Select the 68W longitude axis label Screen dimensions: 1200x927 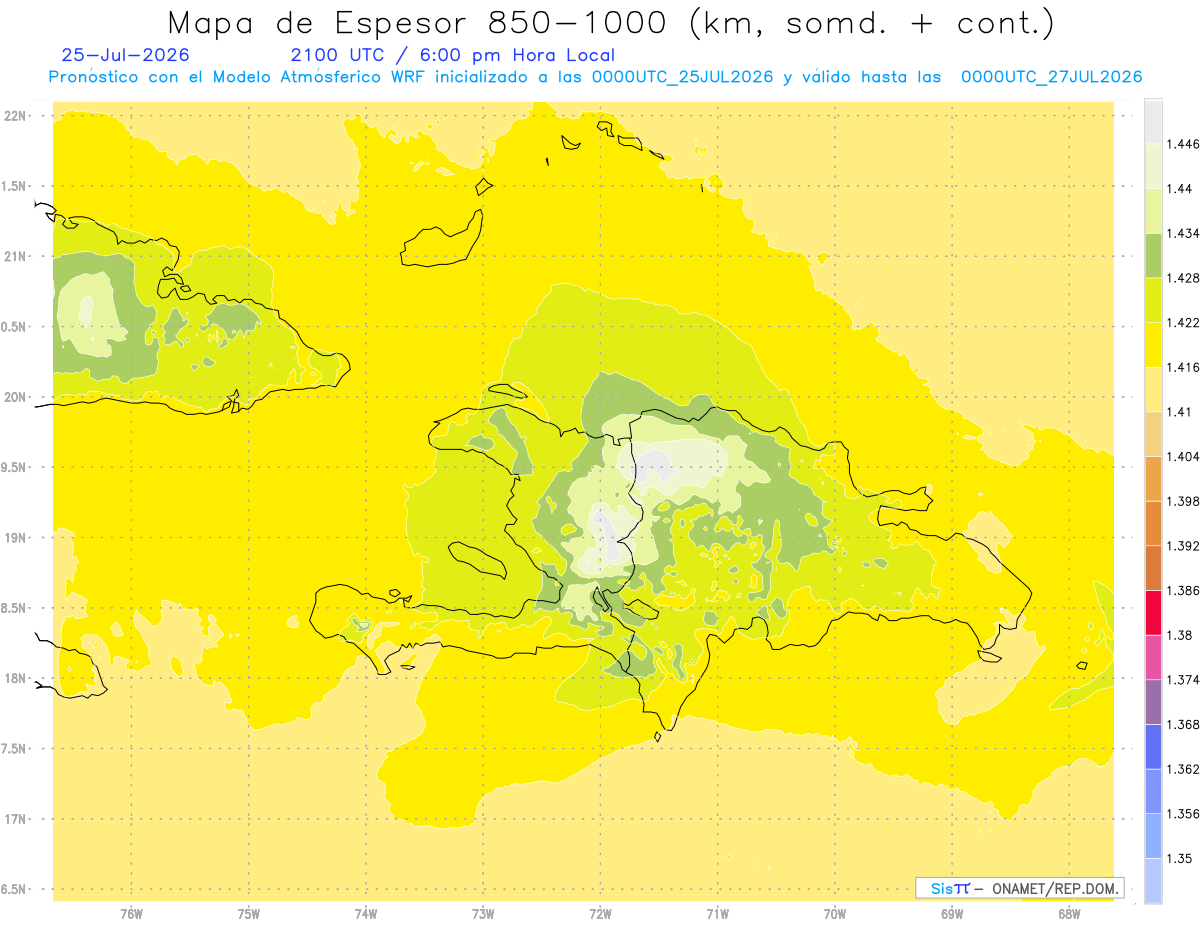coord(1069,913)
